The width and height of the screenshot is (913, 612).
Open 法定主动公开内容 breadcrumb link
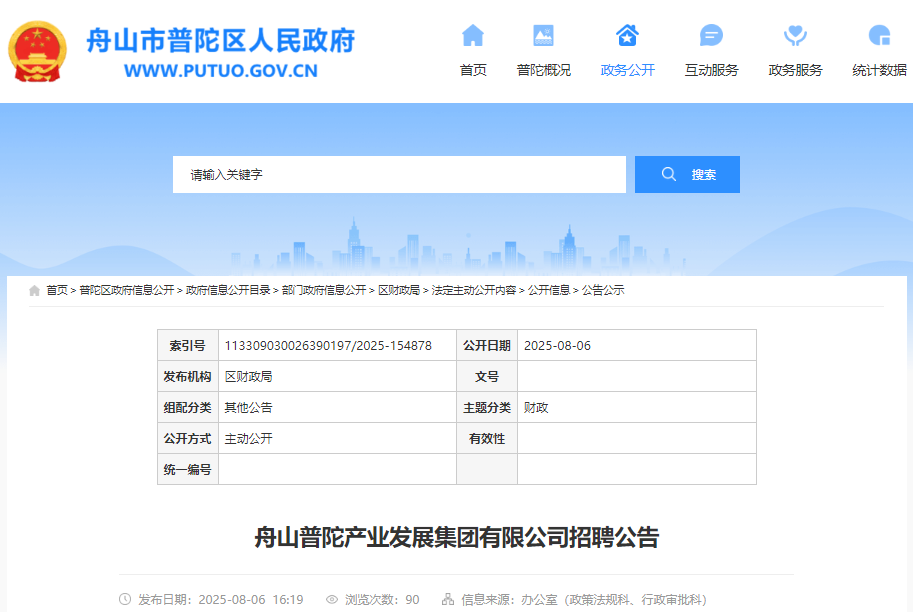pyautogui.click(x=473, y=290)
